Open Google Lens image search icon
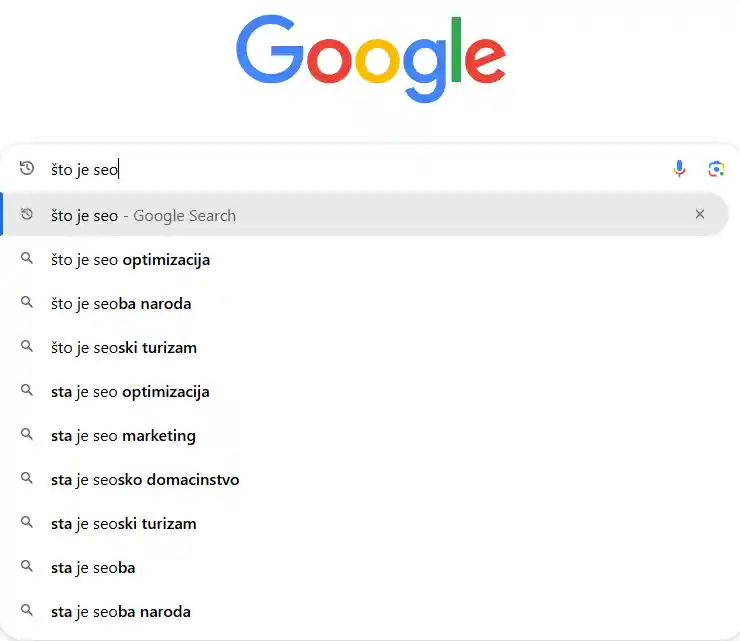 pos(716,169)
